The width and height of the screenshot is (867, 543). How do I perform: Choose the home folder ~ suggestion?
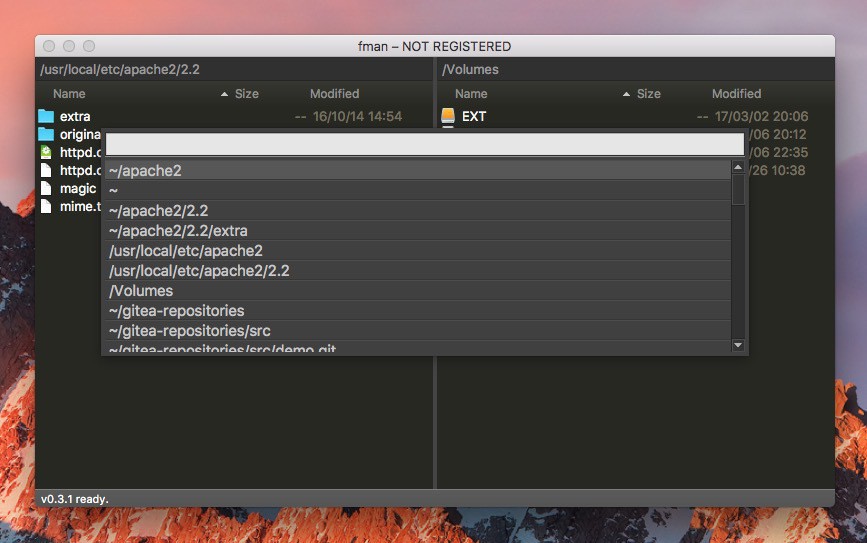tap(419, 191)
